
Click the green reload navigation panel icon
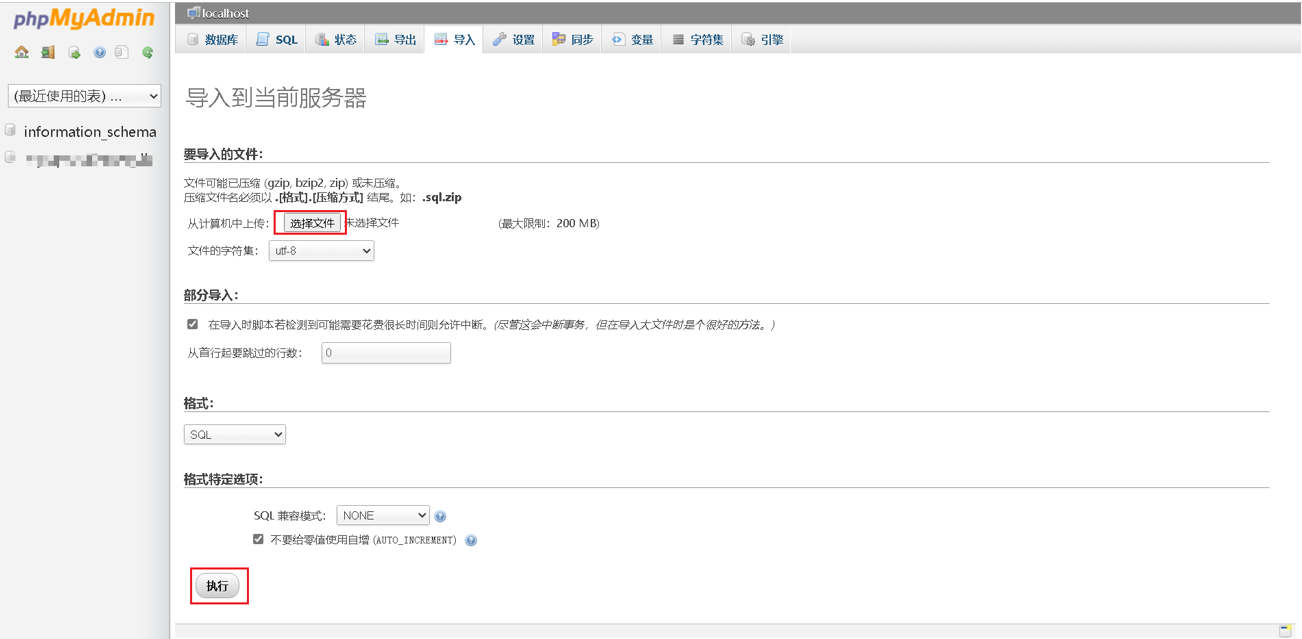point(147,52)
